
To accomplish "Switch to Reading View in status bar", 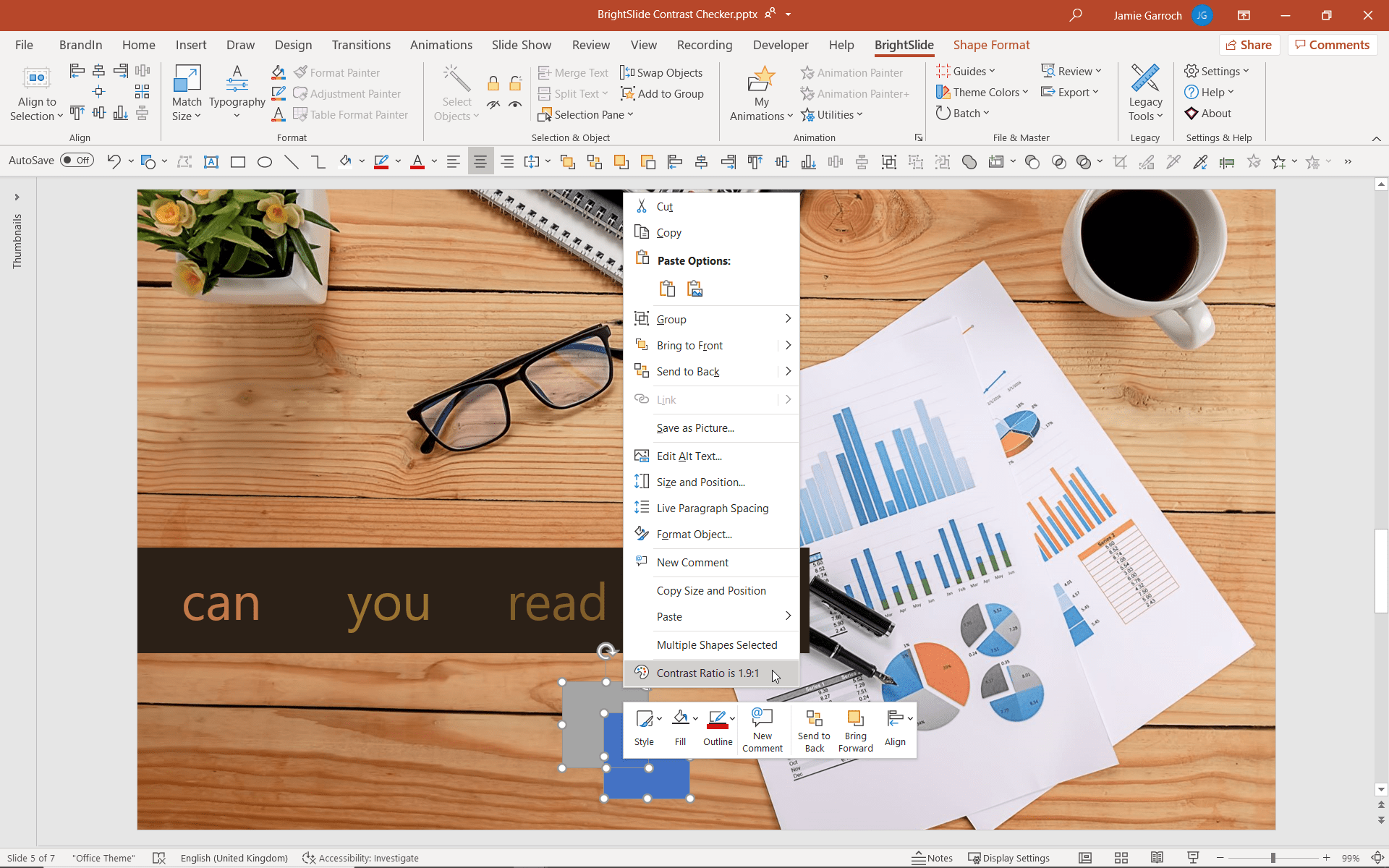I will click(1157, 858).
